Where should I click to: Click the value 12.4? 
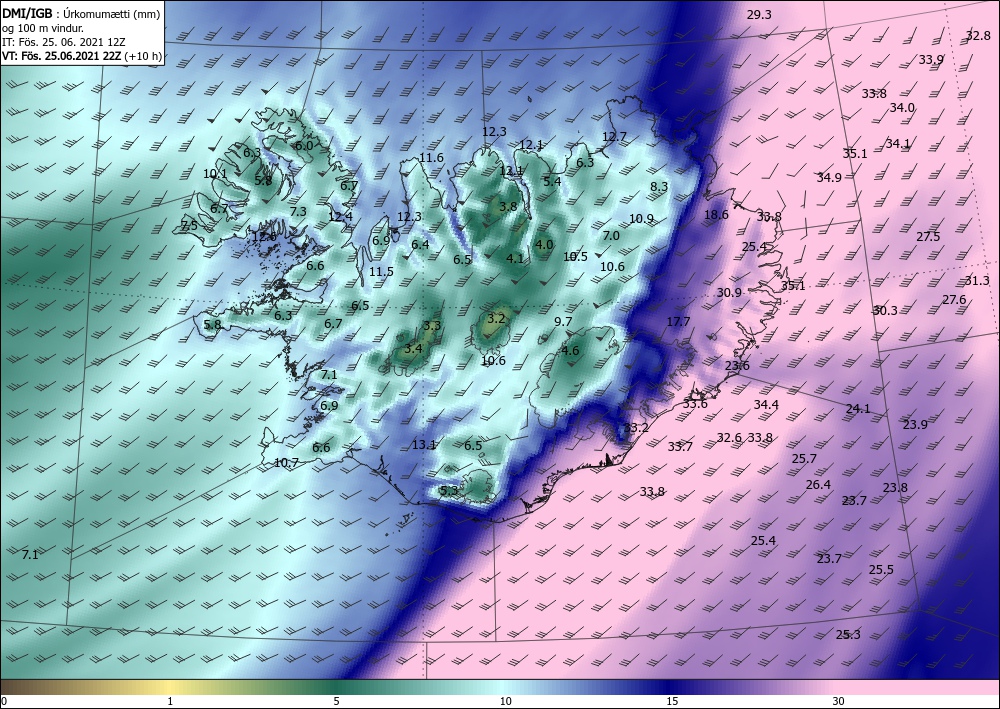pos(341,217)
